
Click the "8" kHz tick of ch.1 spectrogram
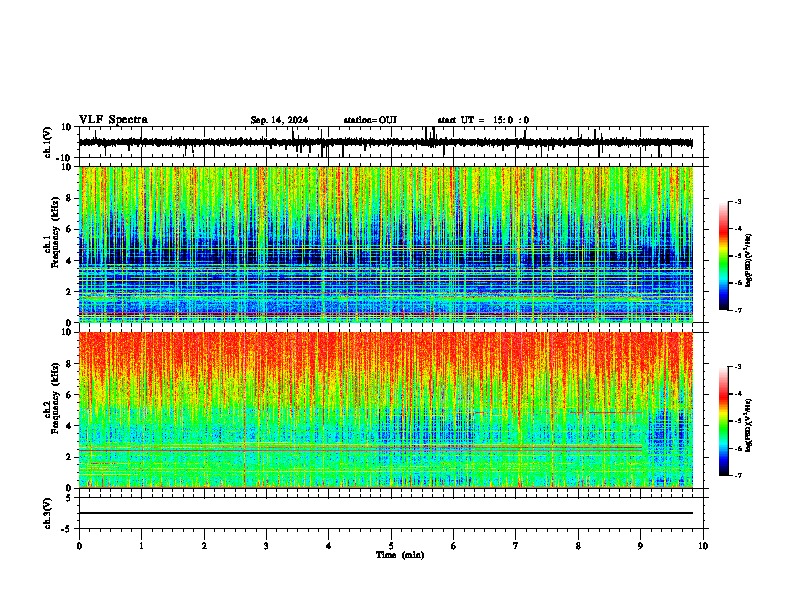pos(70,198)
